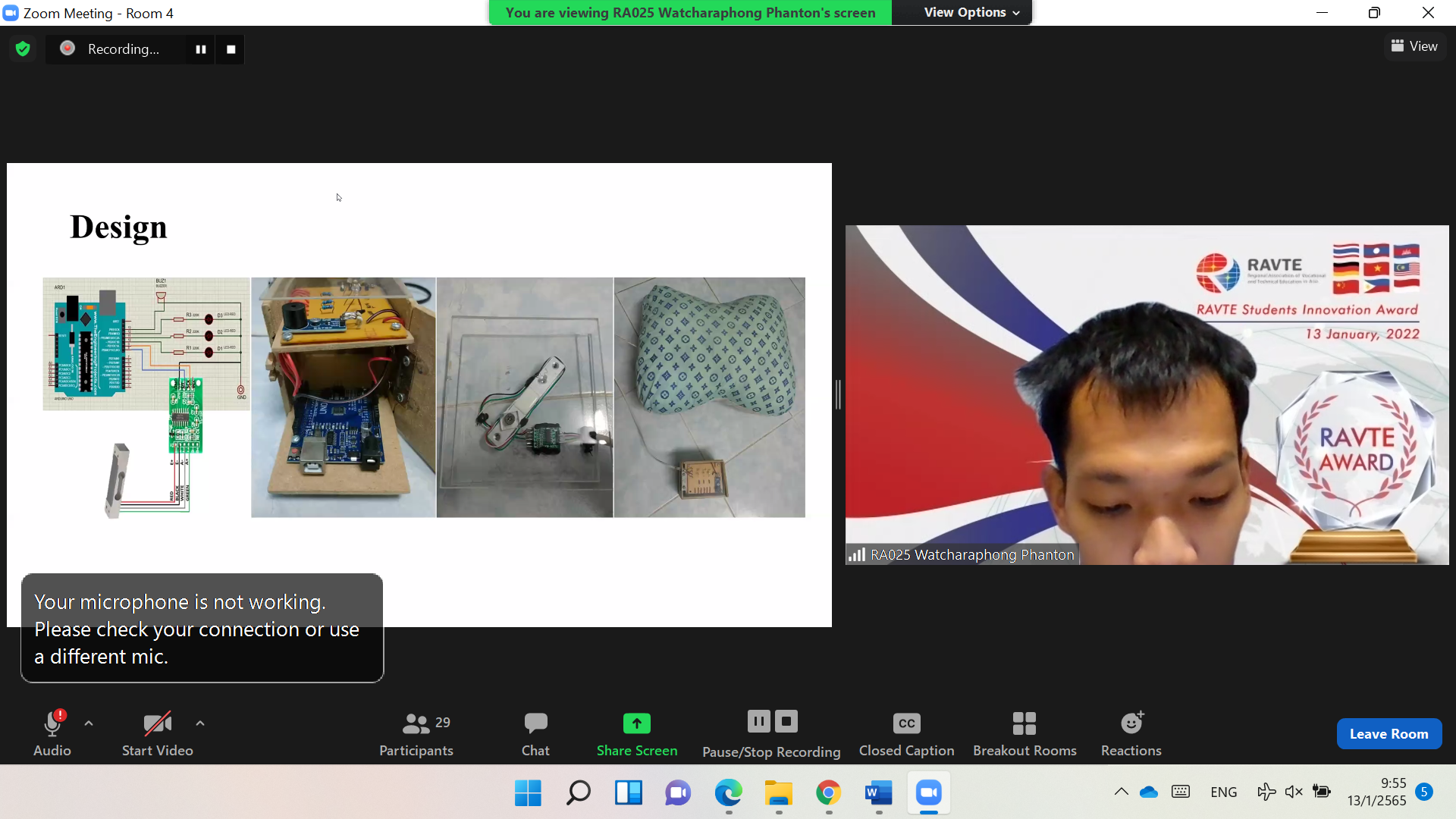Click the Leave Room button
Viewport: 1456px width, 819px height.
coord(1389,733)
